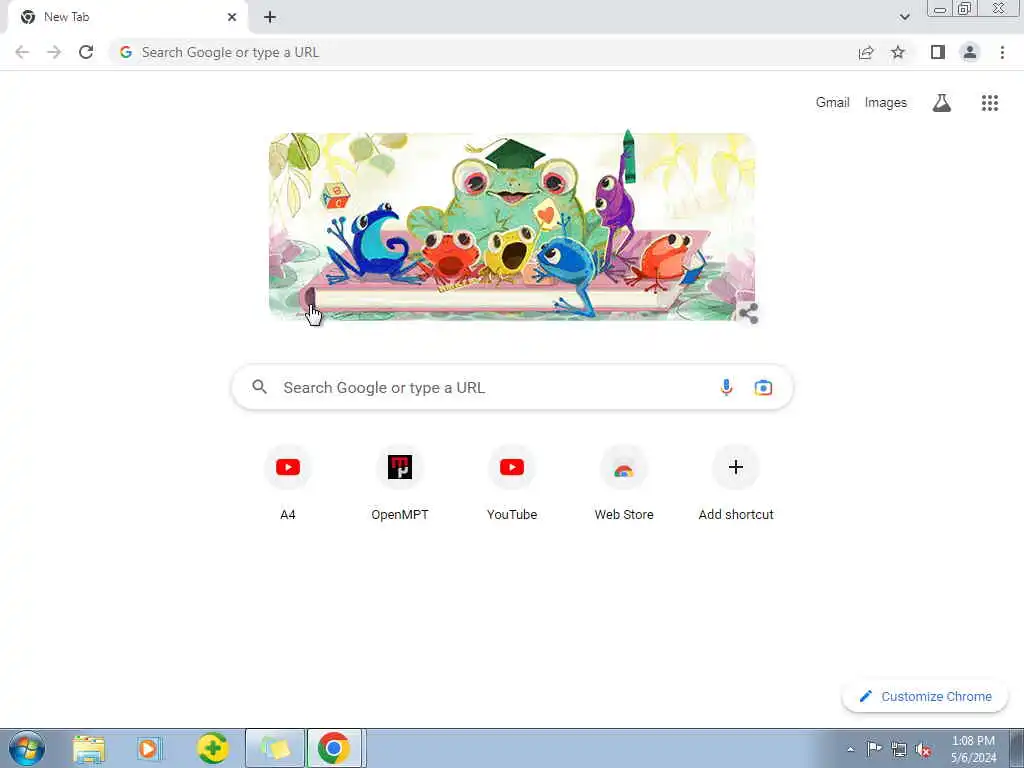1024x768 pixels.
Task: Open the Customize Chrome button
Action: [925, 696]
